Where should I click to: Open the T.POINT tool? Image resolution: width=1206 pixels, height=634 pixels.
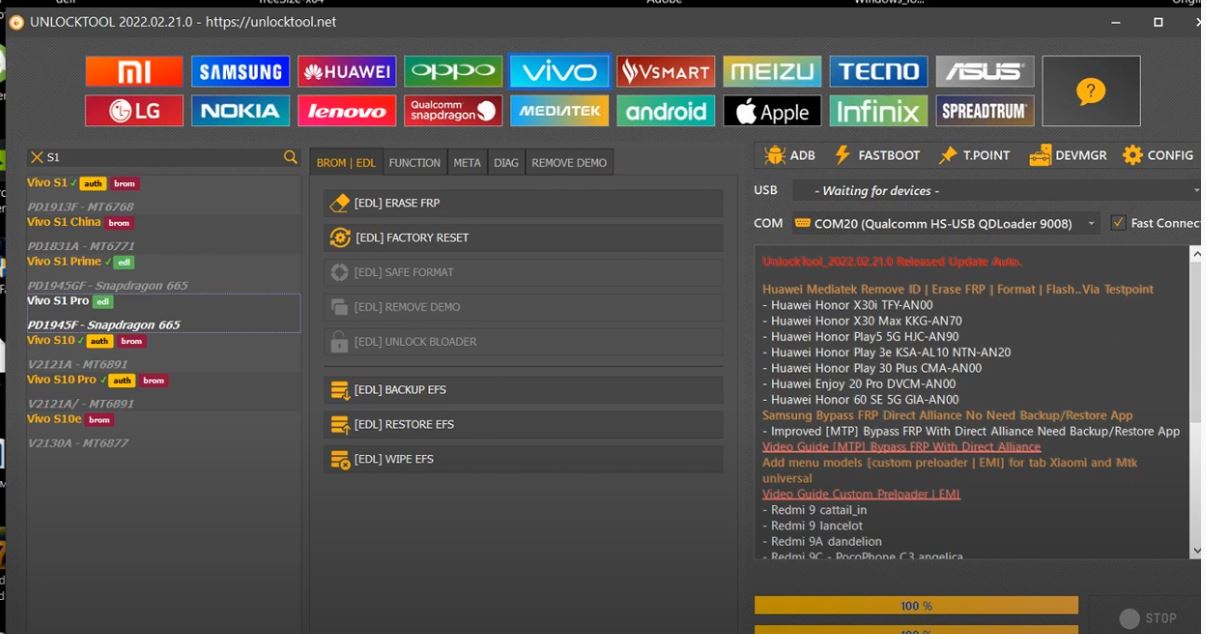tap(974, 155)
